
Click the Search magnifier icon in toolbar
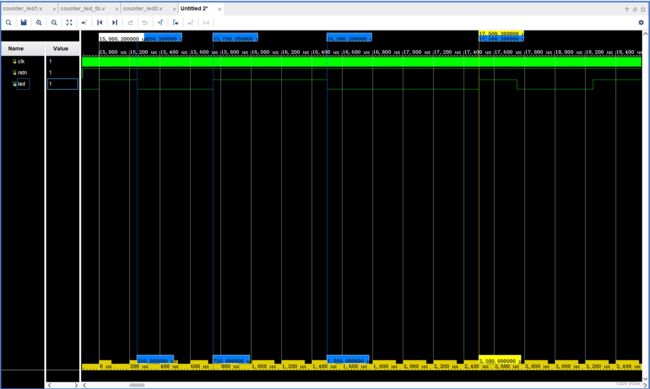coord(9,22)
